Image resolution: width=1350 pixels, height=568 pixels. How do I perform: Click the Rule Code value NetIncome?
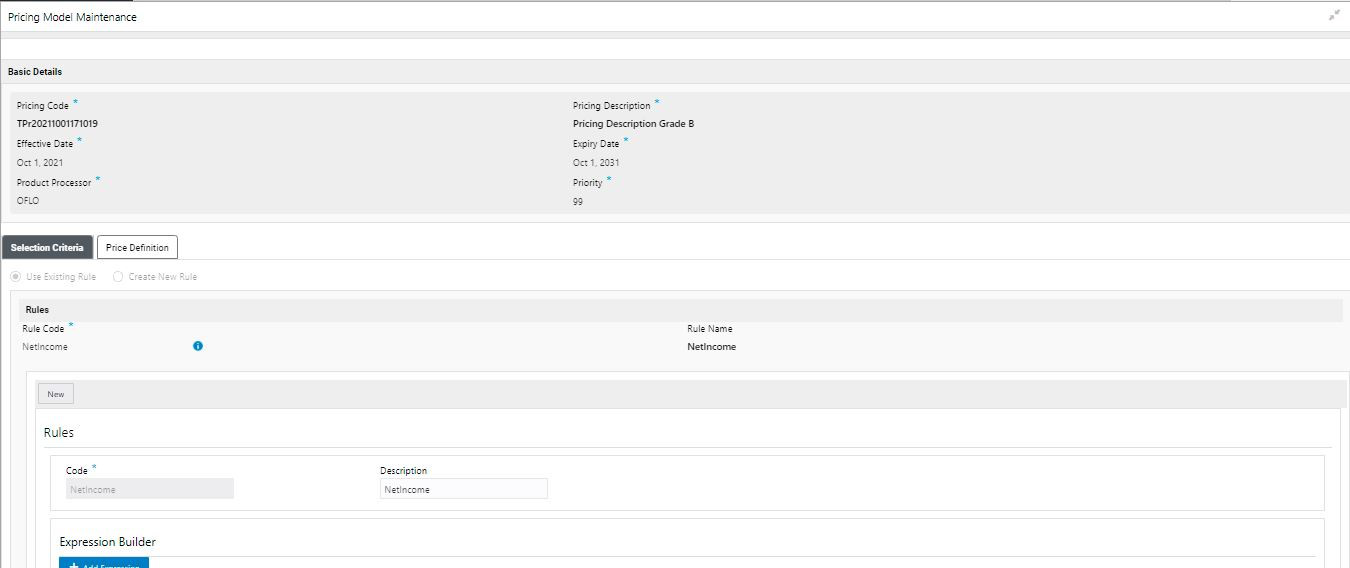coord(45,347)
